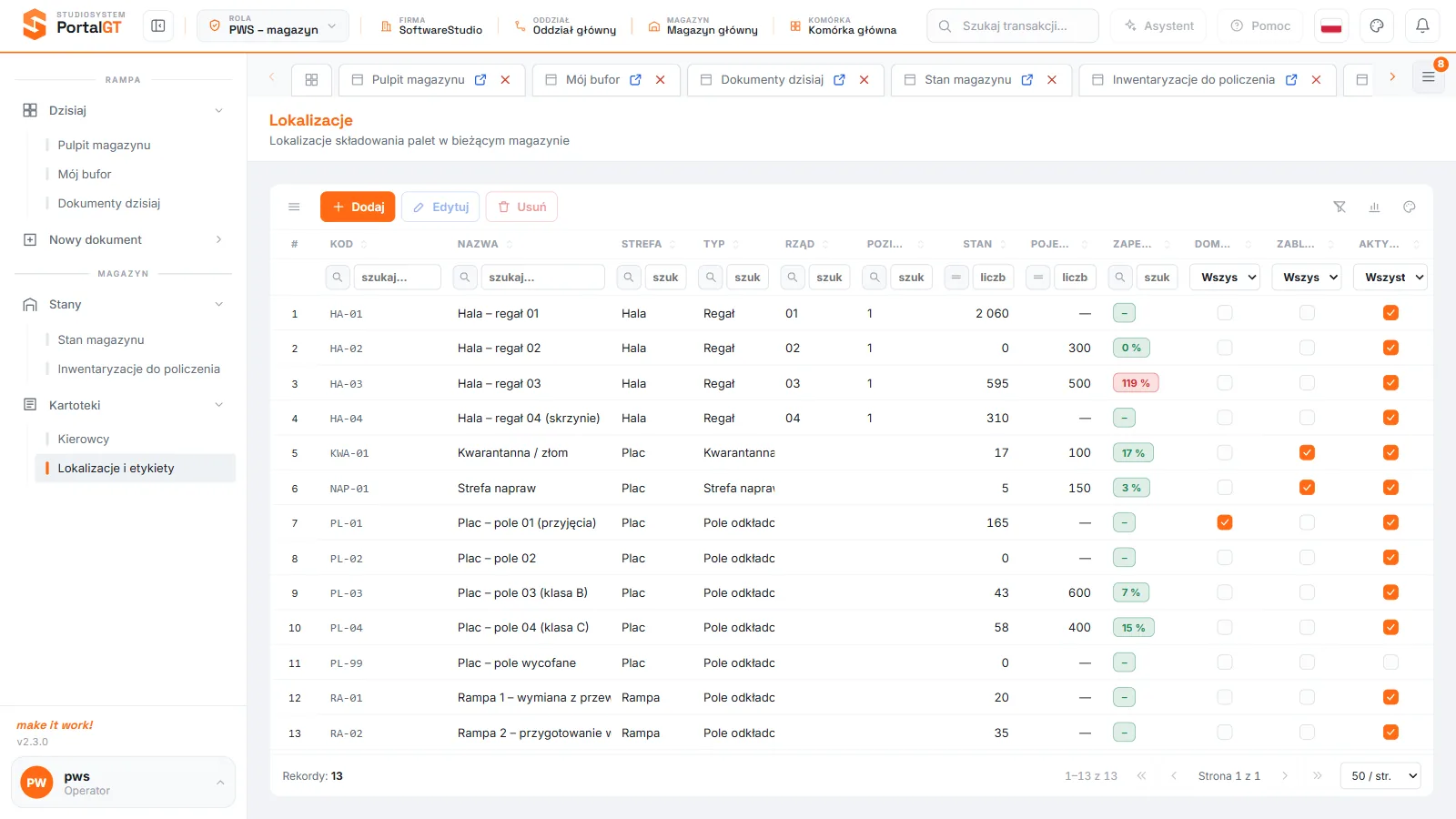Uncheck Domyślna checkbox for PL-01 row
Image resolution: width=1456 pixels, height=819 pixels.
pyautogui.click(x=1225, y=522)
